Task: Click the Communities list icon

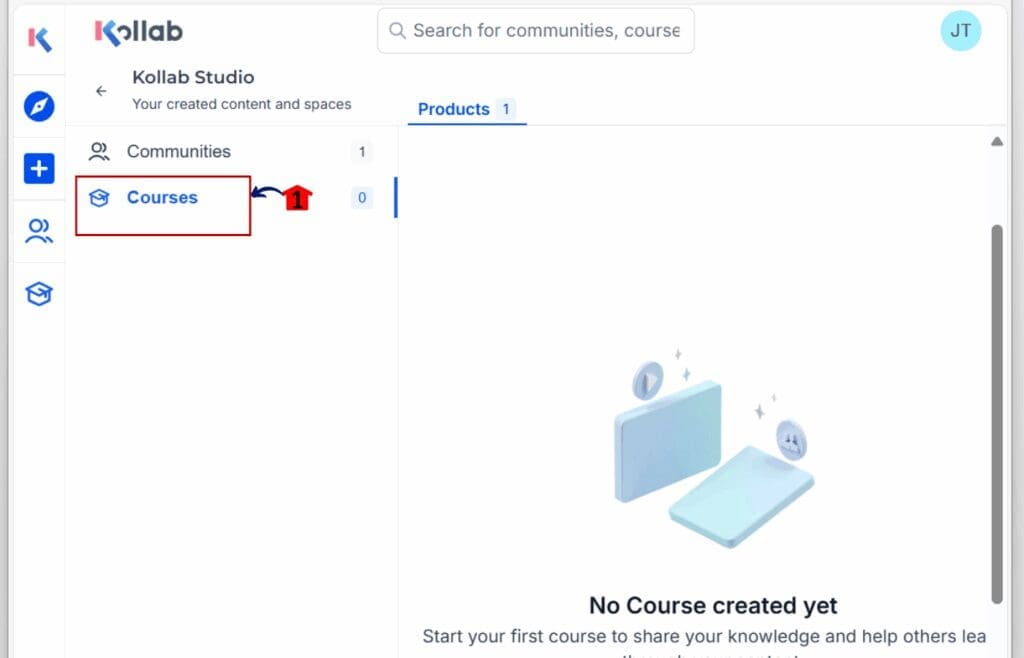Action: click(99, 151)
